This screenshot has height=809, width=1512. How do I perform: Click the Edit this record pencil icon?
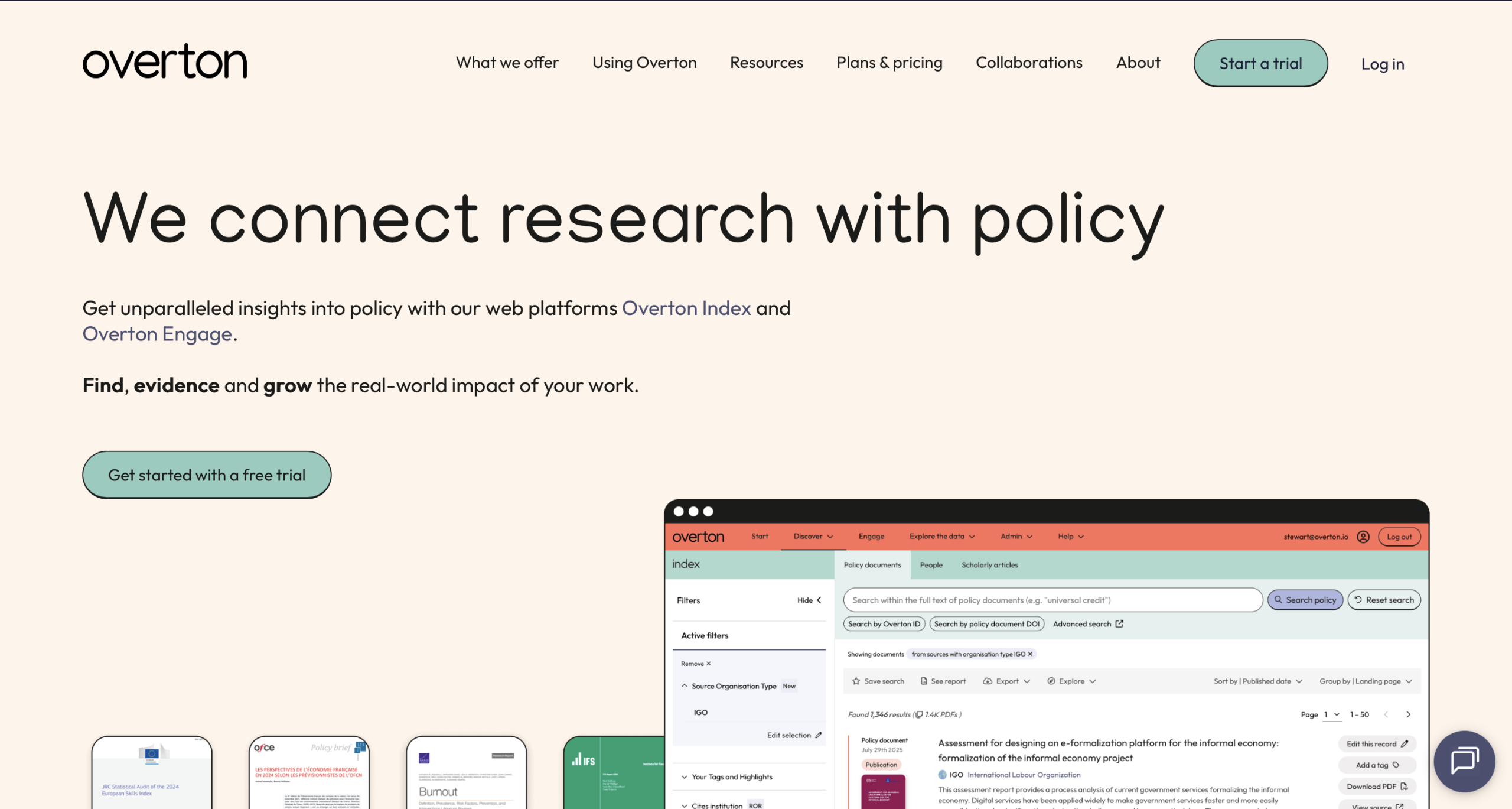point(1405,744)
